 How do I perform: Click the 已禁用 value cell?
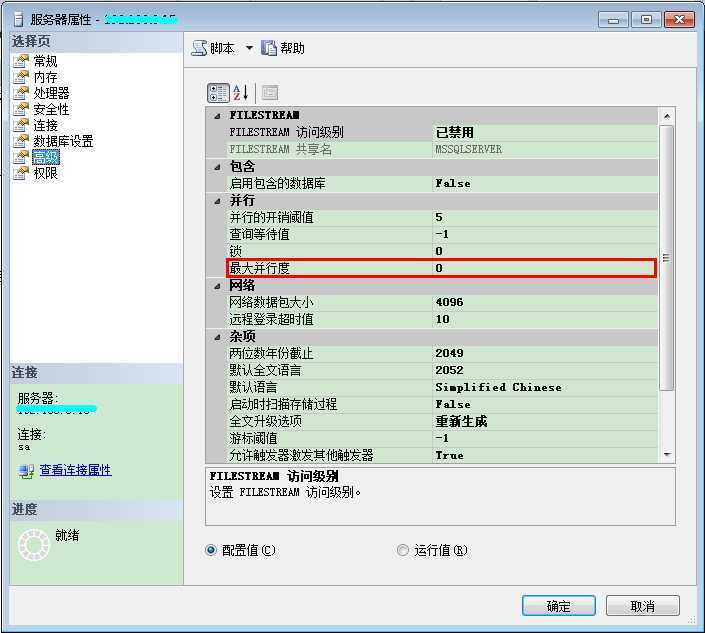coord(544,133)
